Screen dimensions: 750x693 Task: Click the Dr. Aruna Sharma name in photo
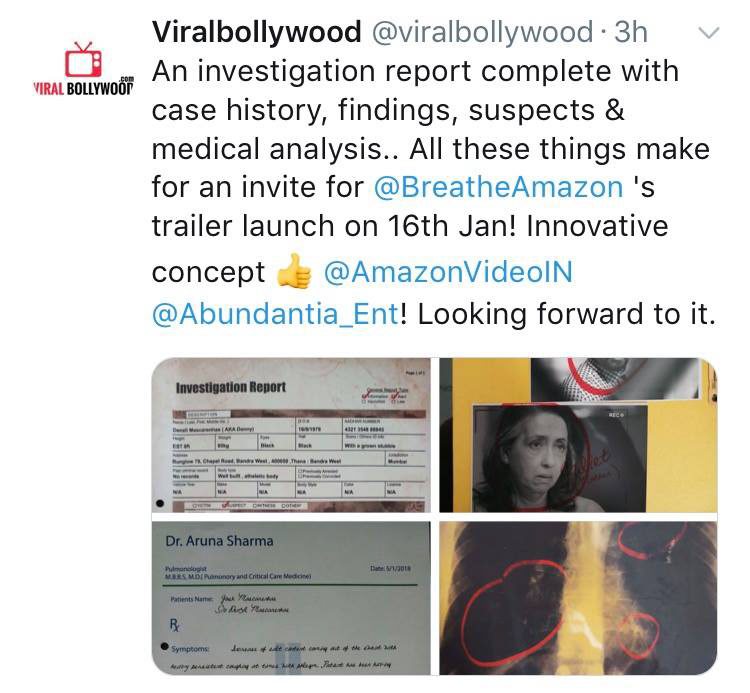(x=219, y=541)
